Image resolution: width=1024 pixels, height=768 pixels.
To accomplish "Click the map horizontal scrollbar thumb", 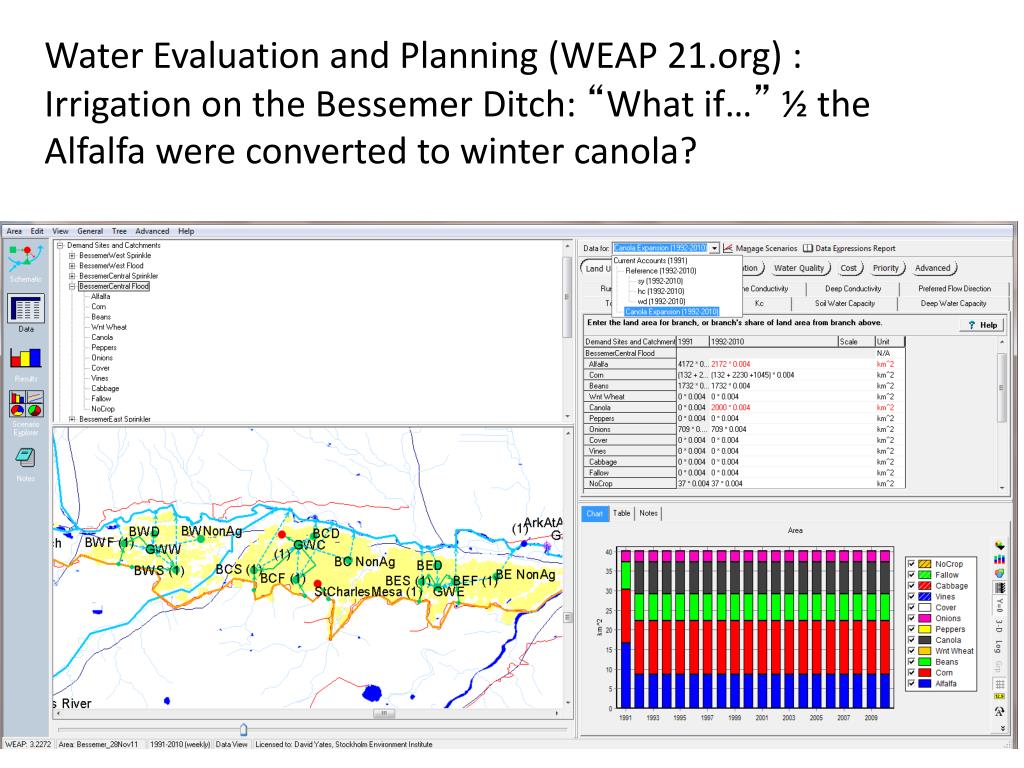I will [x=384, y=713].
